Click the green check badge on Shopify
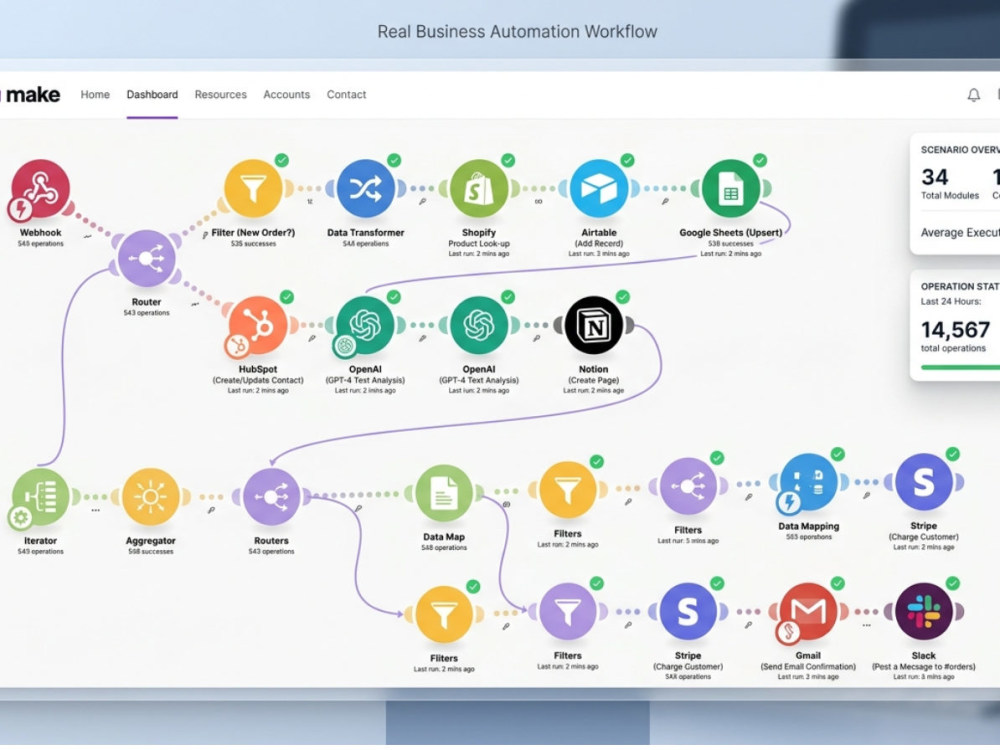Screen dimensions: 1000x750 pos(508,160)
